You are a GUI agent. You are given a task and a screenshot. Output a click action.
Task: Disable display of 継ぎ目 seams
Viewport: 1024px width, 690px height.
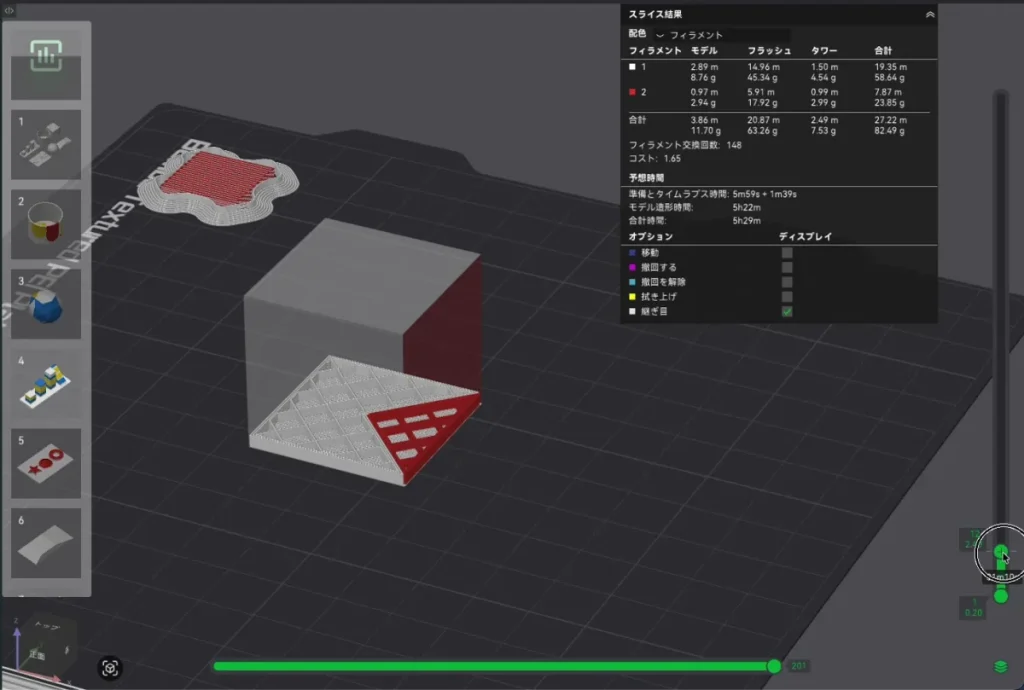click(787, 312)
